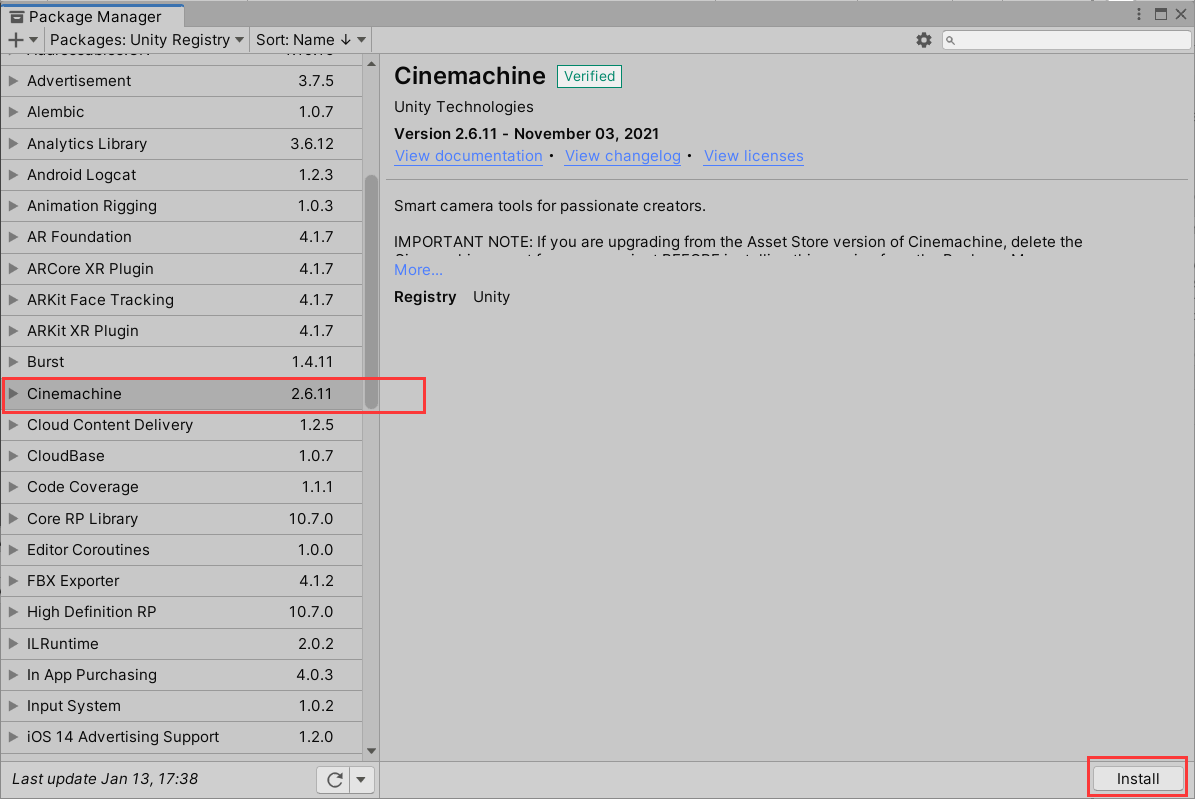Select the Cloud Content Delivery package

(x=181, y=425)
